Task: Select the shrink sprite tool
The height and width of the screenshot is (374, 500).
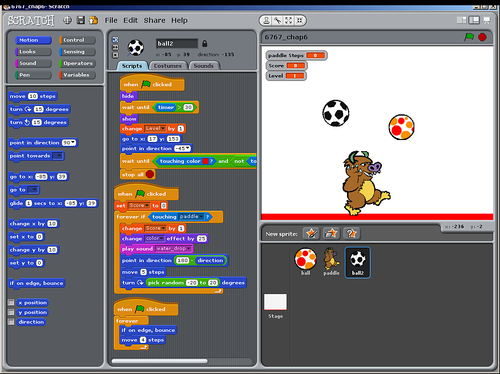Action: pyautogui.click(x=300, y=21)
